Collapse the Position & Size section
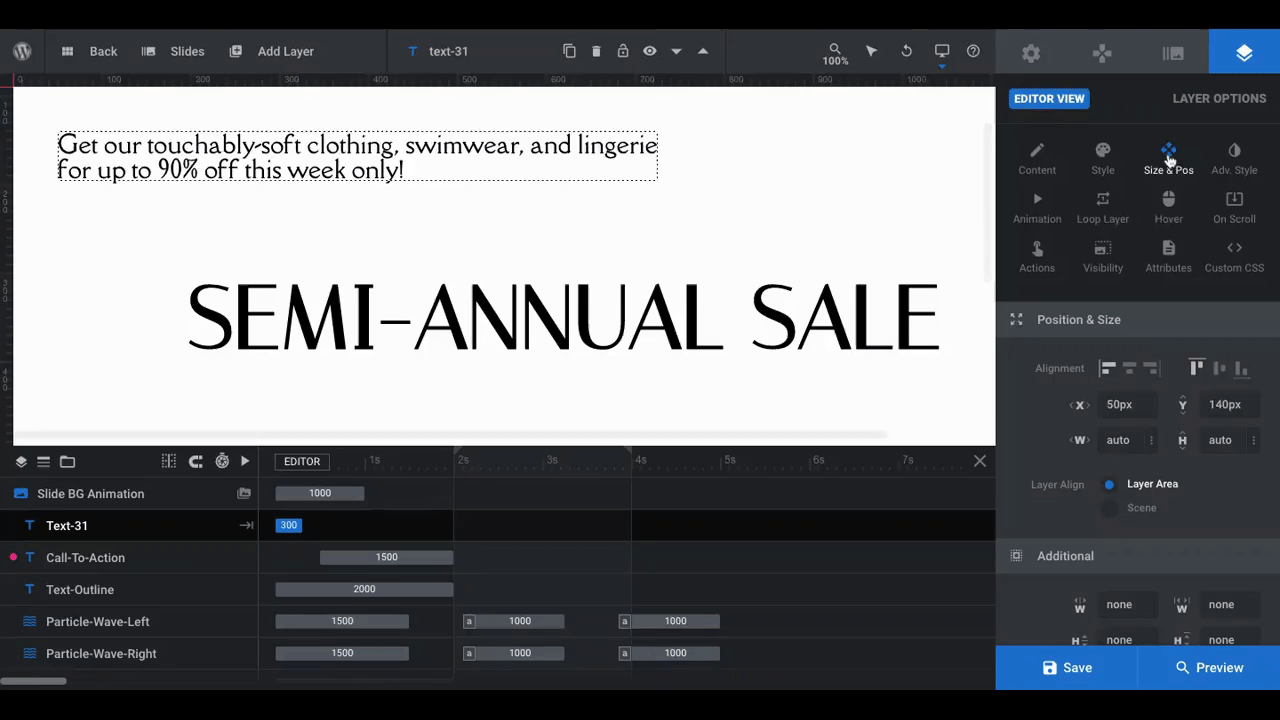The height and width of the screenshot is (720, 1280). (x=1138, y=320)
